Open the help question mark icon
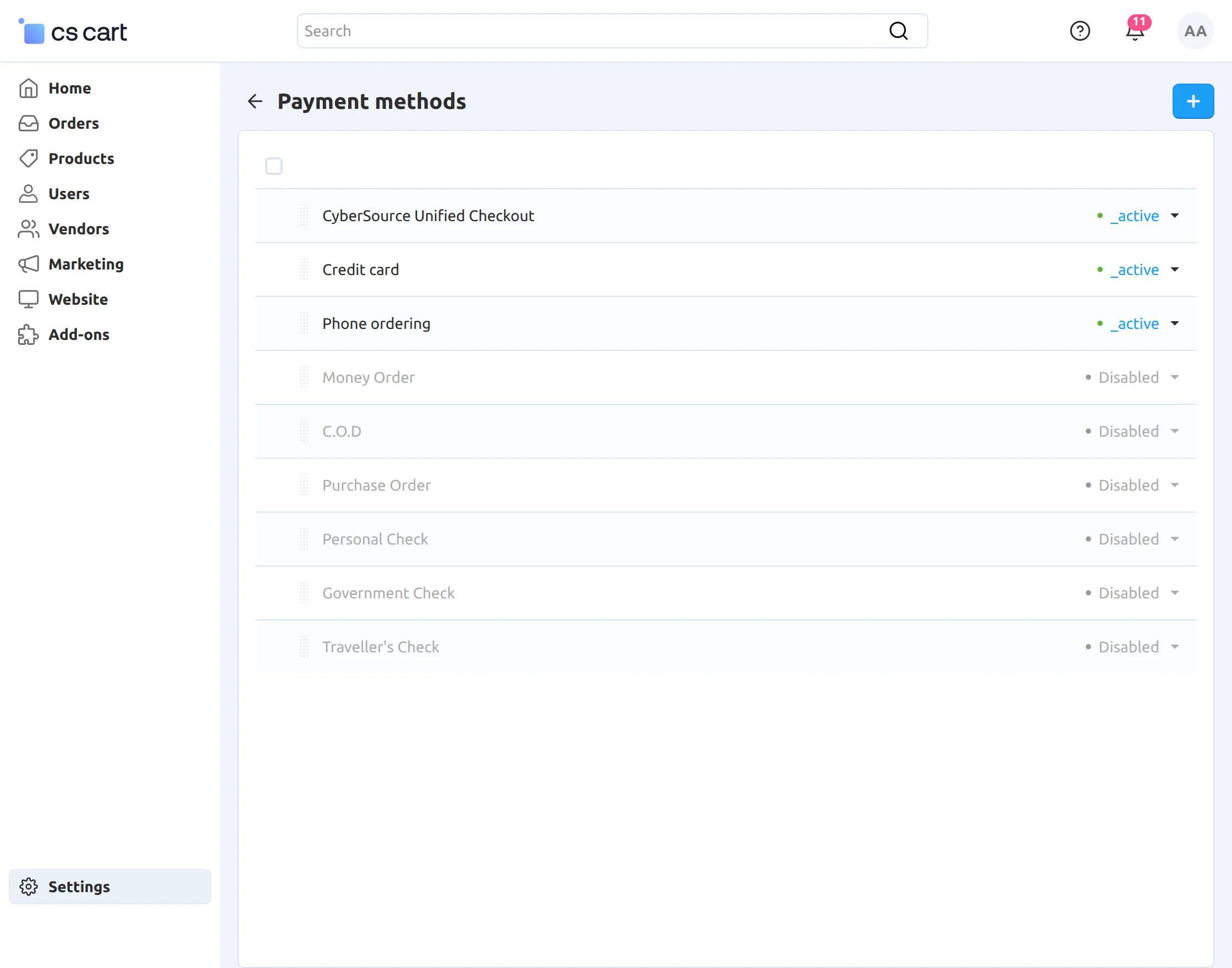This screenshot has height=968, width=1232. pyautogui.click(x=1080, y=31)
